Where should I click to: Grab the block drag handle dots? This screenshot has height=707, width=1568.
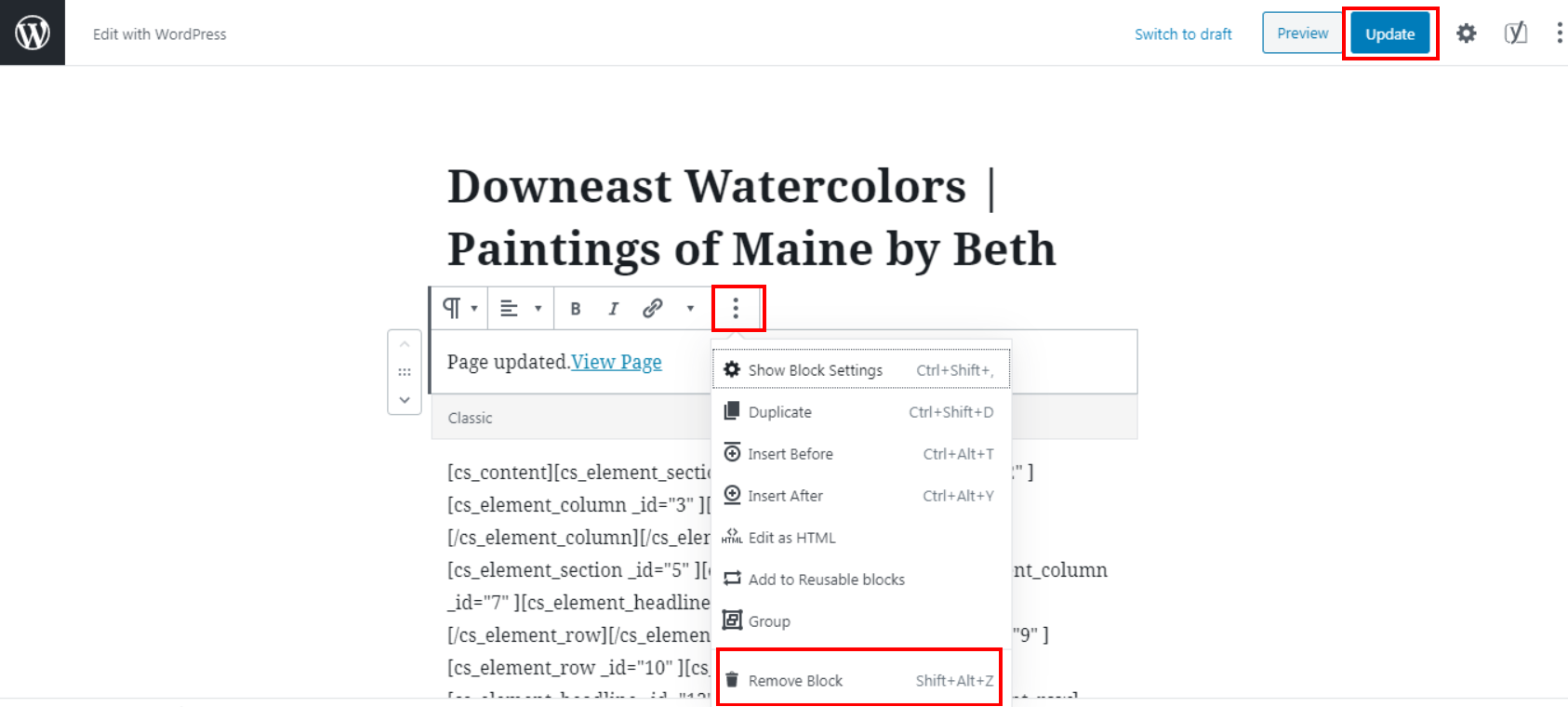coord(405,372)
